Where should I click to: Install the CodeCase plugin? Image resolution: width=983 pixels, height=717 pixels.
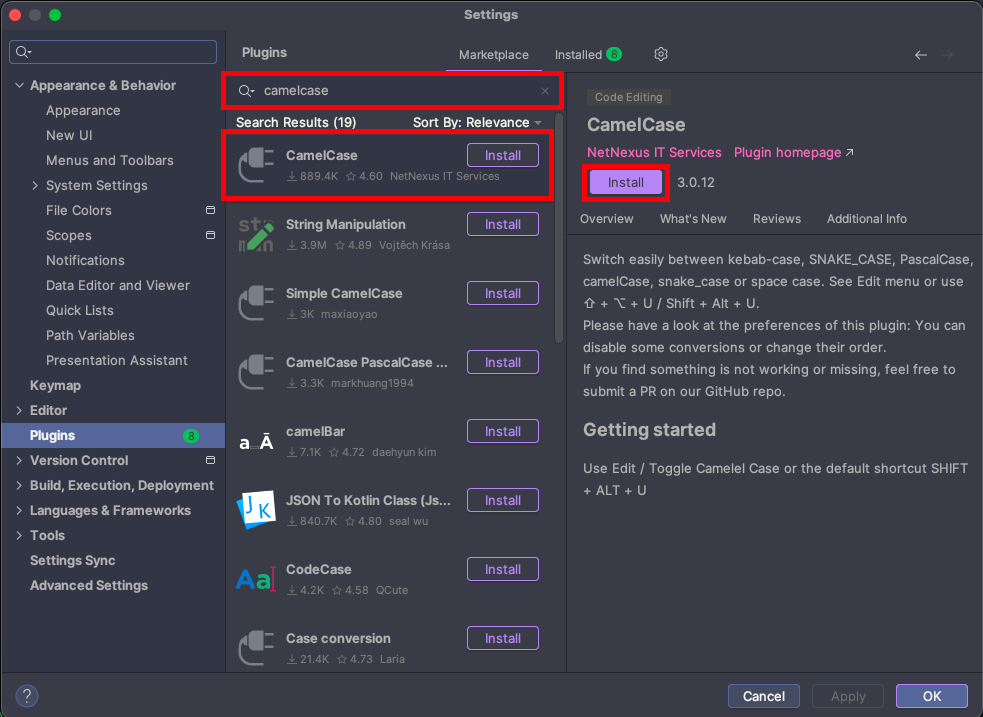point(503,569)
